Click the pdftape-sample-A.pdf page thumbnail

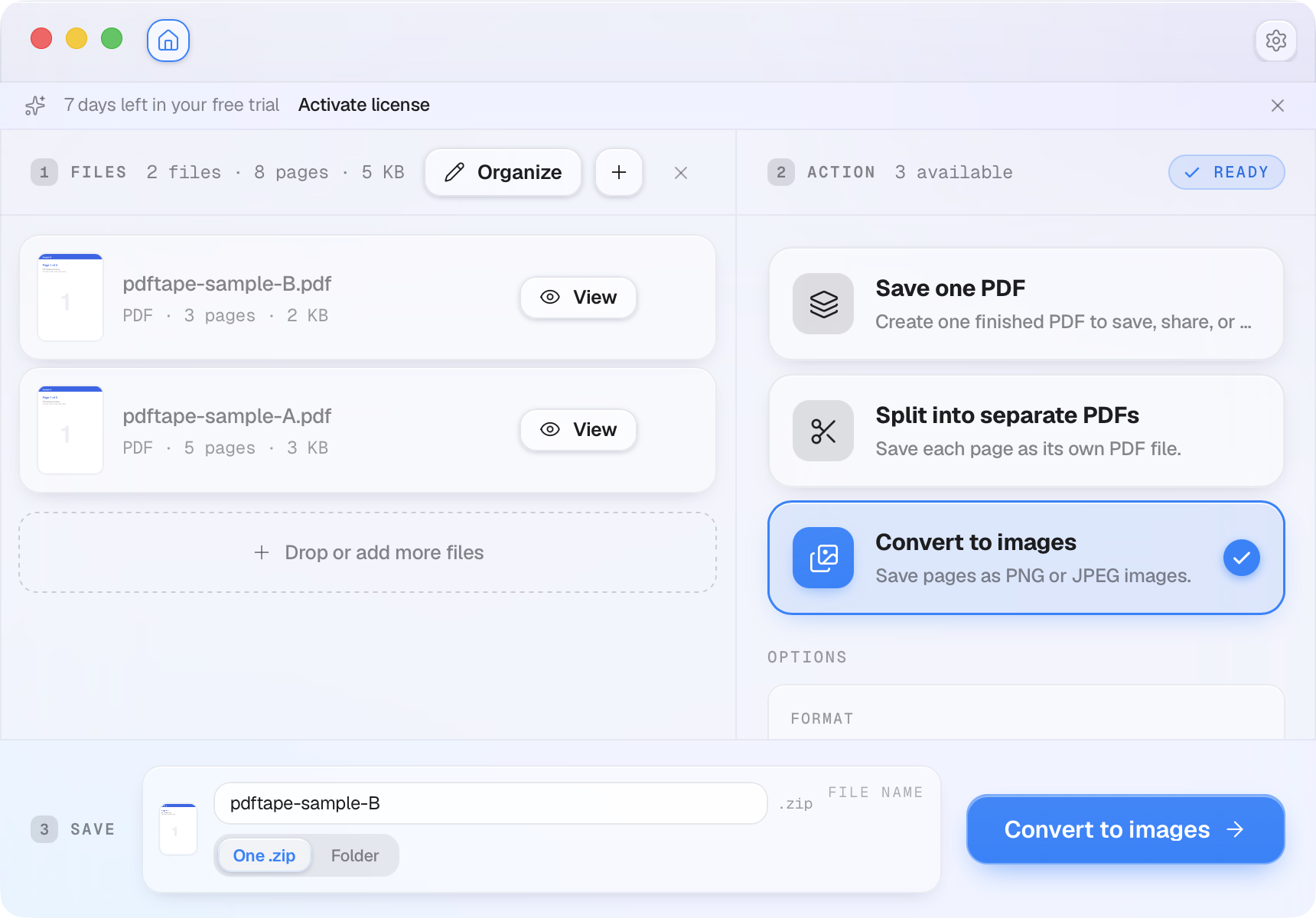pos(70,430)
